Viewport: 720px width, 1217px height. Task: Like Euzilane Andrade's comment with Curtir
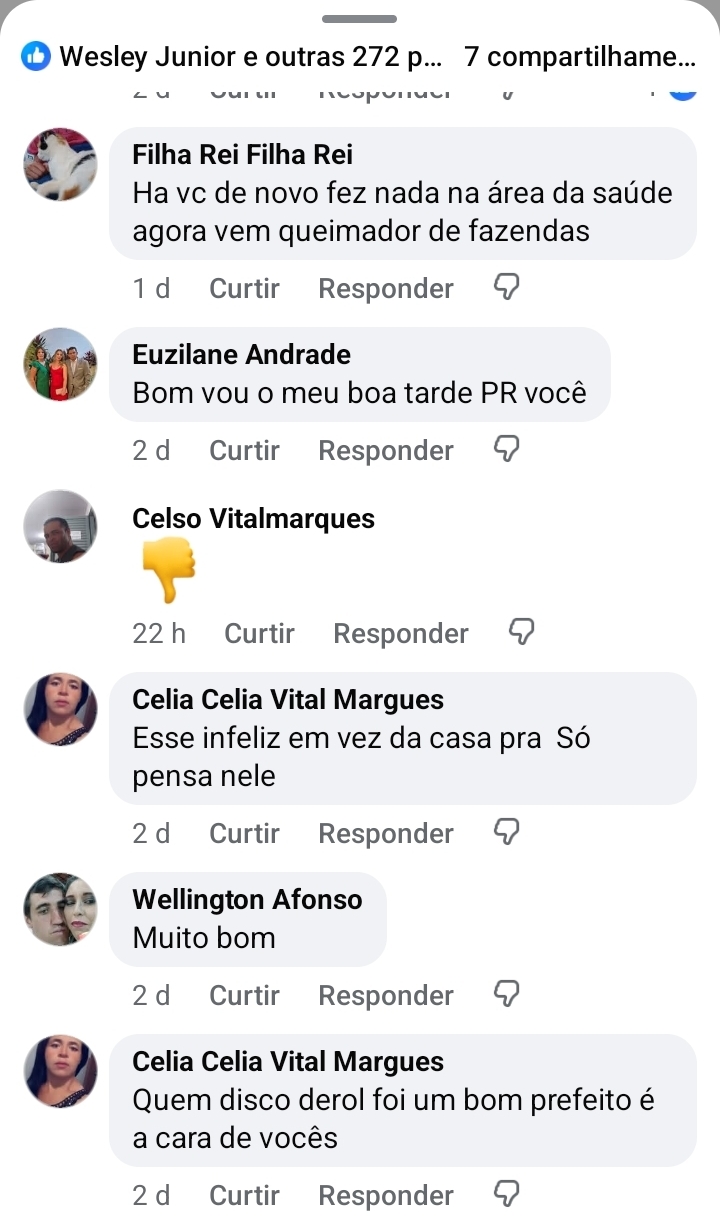[x=244, y=451]
